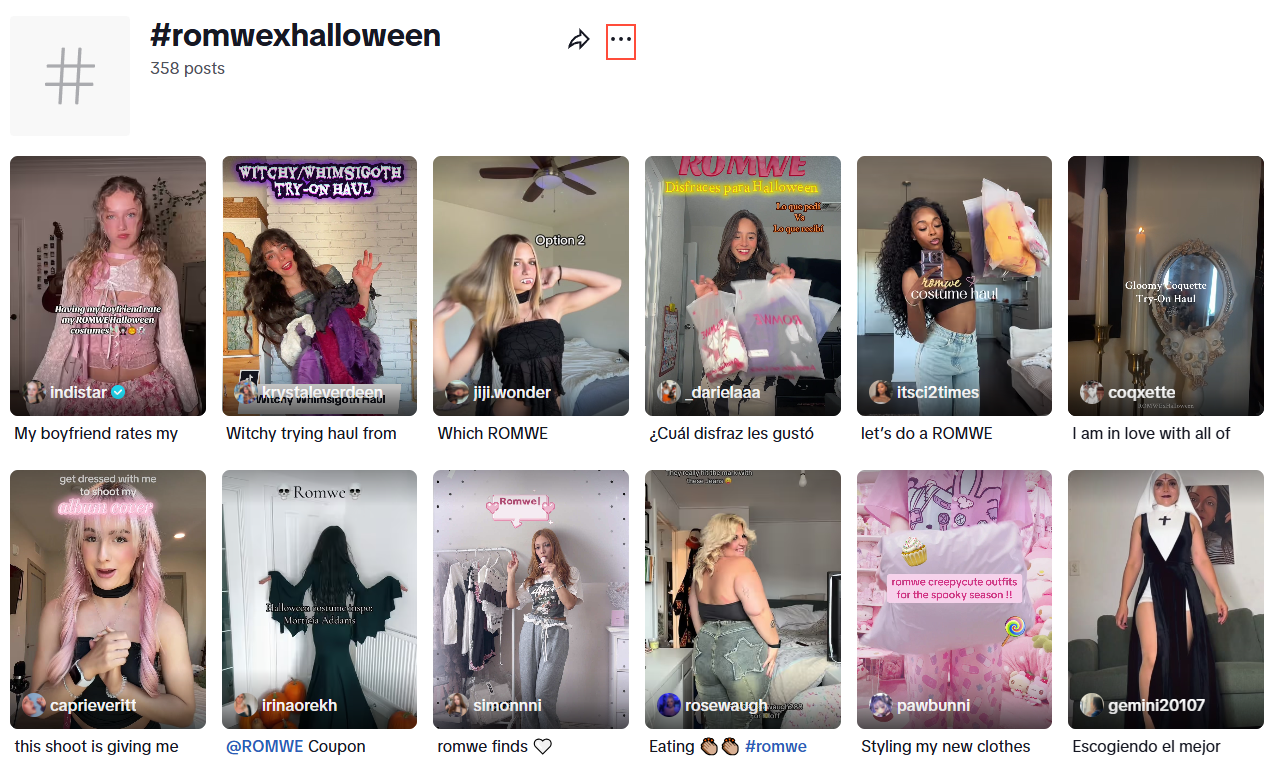Click jiji.wonder's avatar icon
Screen dimensions: 1273x768
coord(457,392)
